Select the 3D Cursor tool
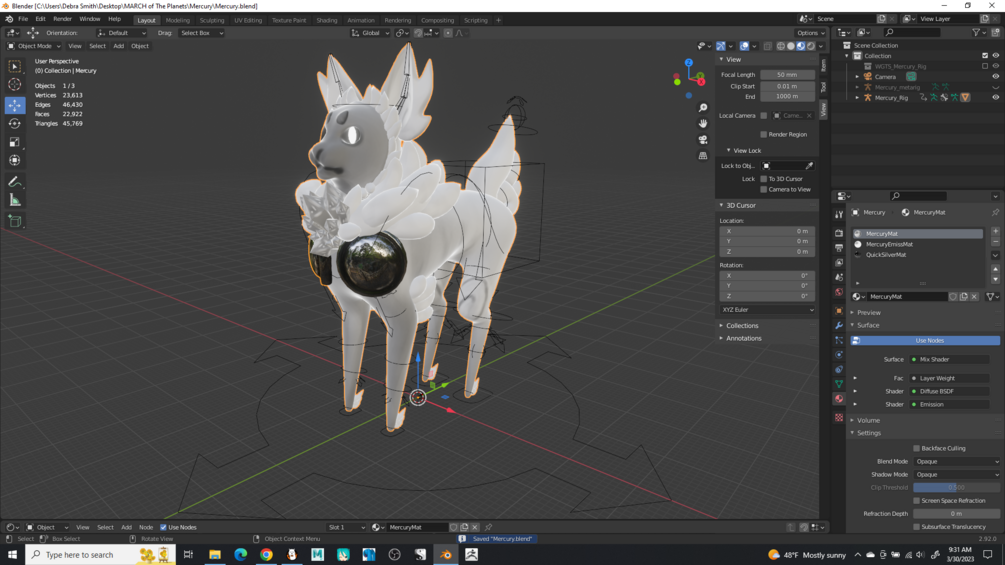1005x565 pixels. point(15,85)
